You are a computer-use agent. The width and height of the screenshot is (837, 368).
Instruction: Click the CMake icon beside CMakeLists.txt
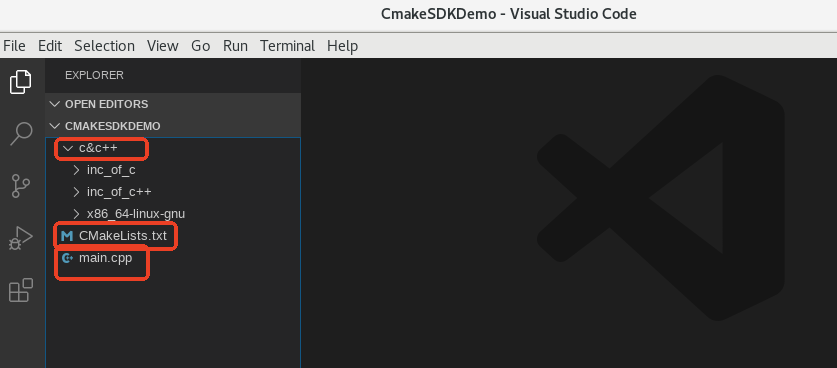67,236
